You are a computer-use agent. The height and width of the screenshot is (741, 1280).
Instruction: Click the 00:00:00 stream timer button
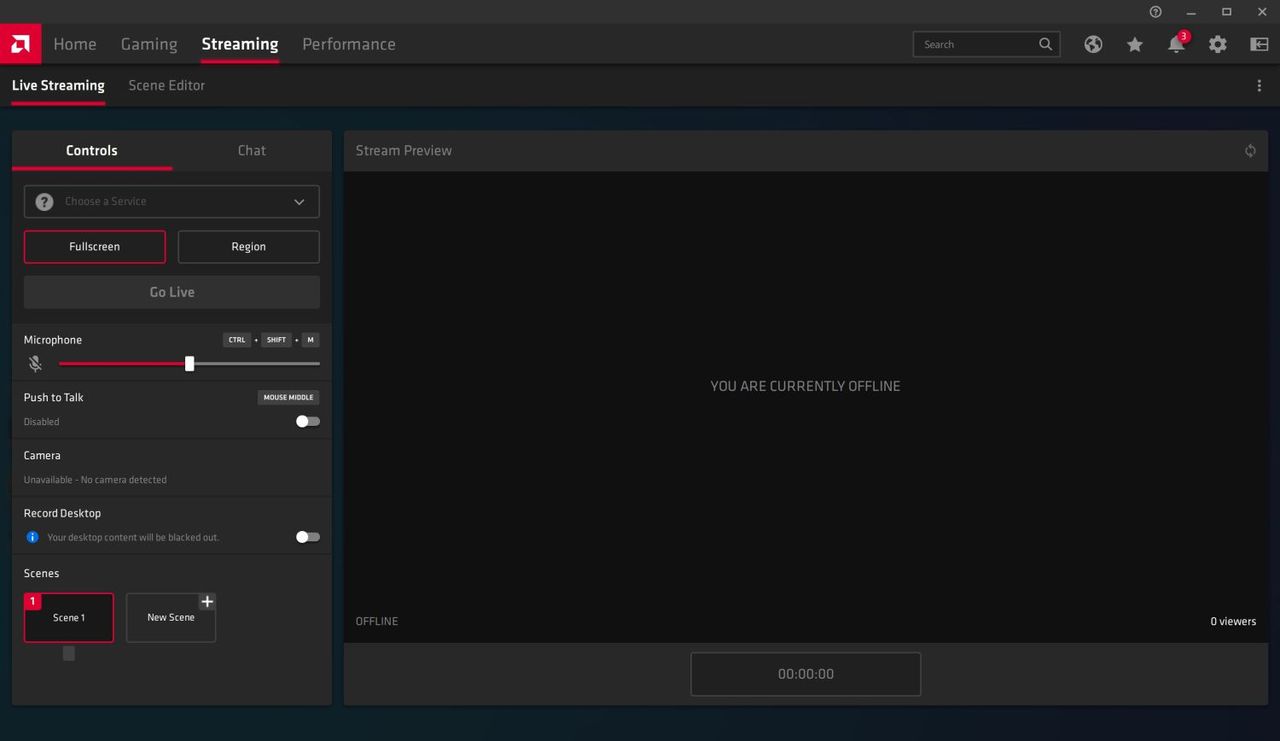(806, 674)
